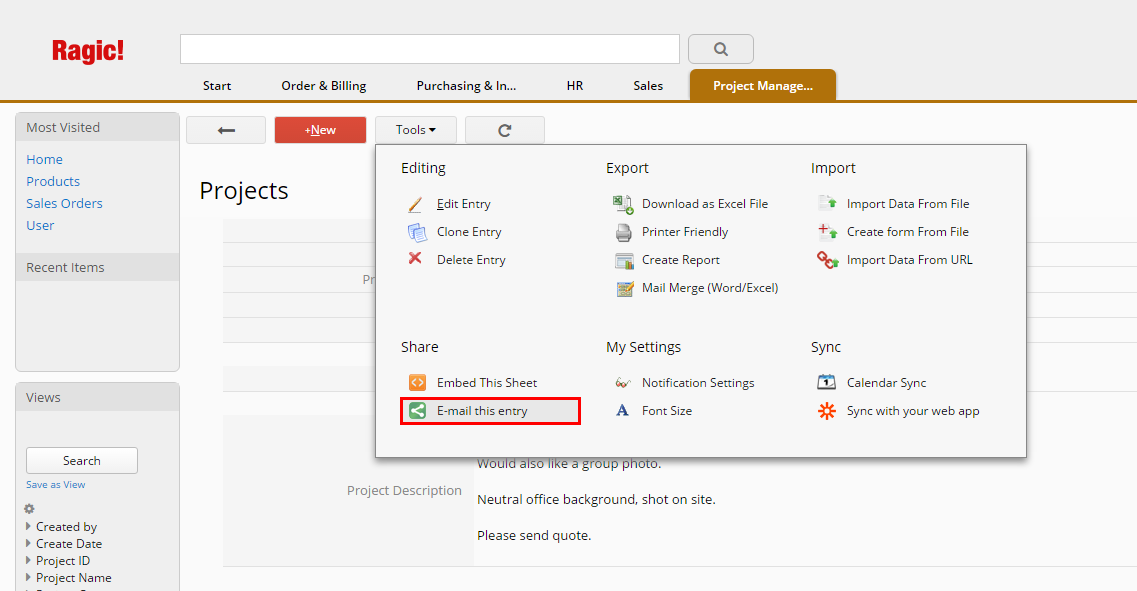The image size is (1137, 591).
Task: Click the red X Delete Entry icon
Action: (415, 258)
